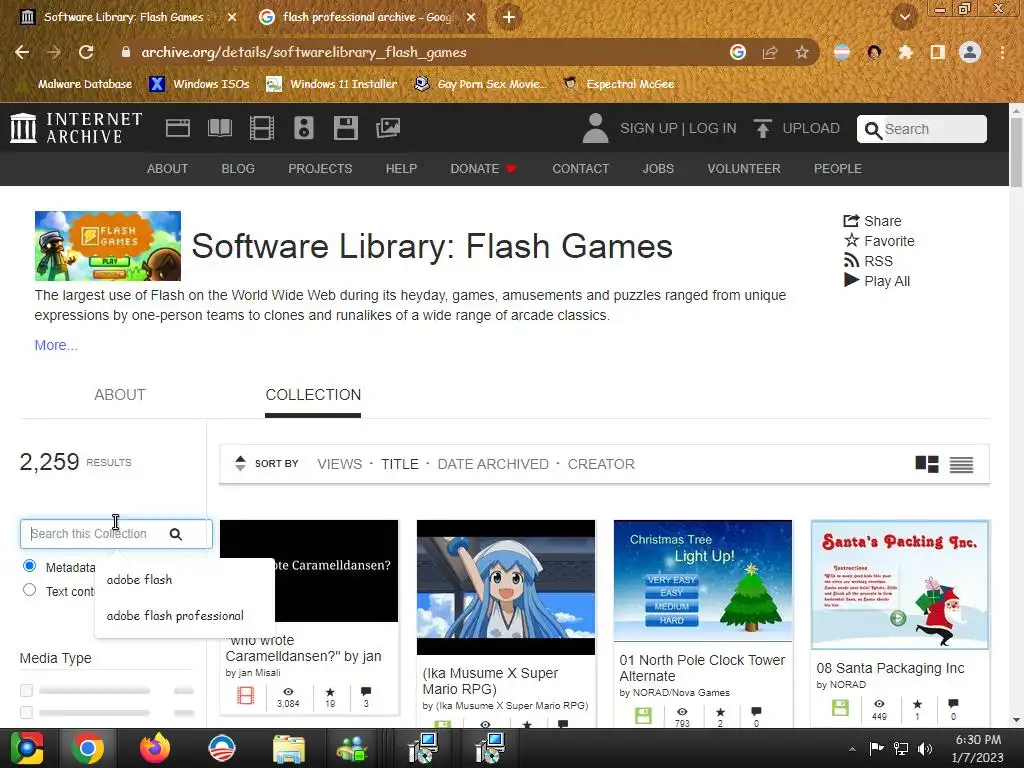Open the VOLUNTEER menu item
1024x768 pixels.
point(744,168)
